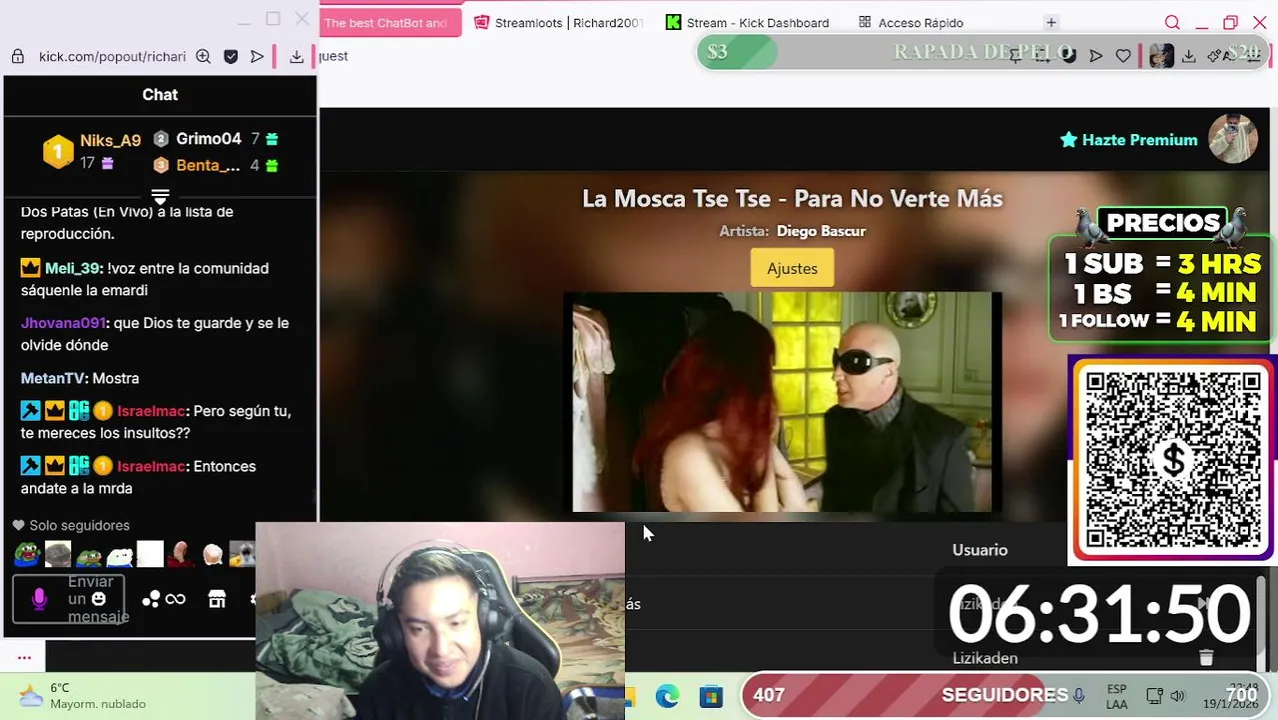This screenshot has width=1278, height=720.
Task: Click the Usuario column header
Action: [x=980, y=550]
